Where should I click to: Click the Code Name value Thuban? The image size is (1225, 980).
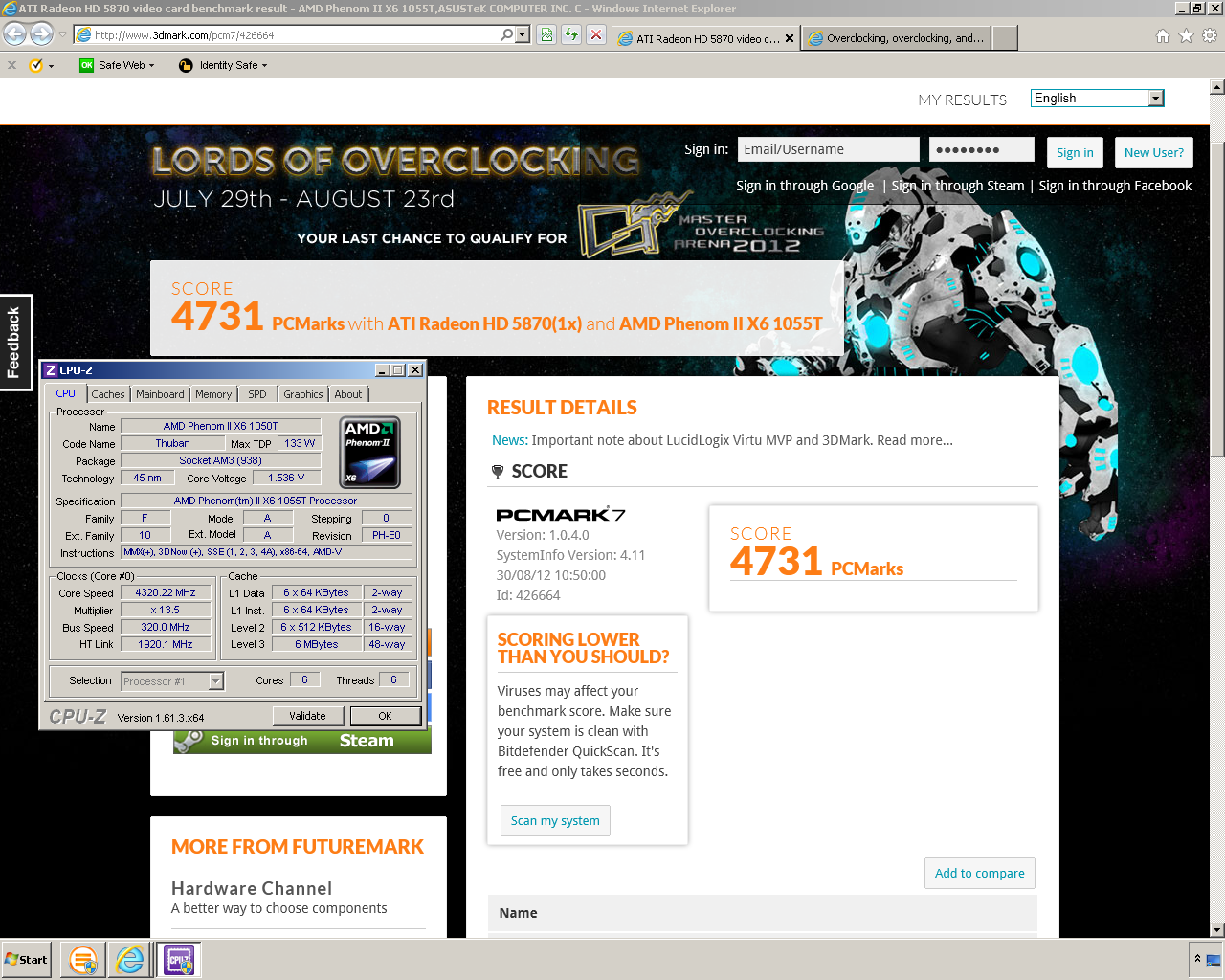(172, 443)
